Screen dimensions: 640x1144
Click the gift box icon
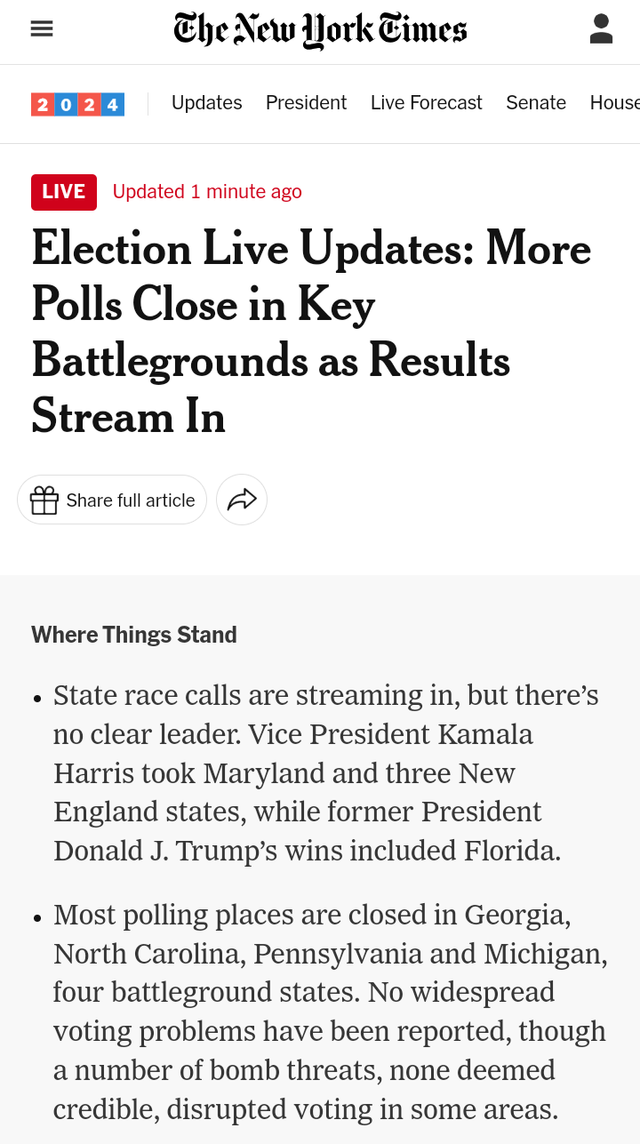pos(44,500)
